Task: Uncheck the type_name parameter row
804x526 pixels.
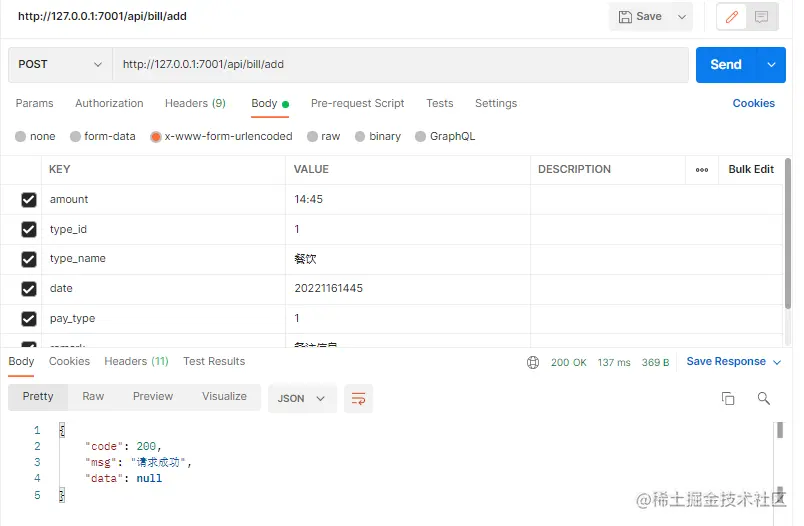Action: [x=29, y=259]
